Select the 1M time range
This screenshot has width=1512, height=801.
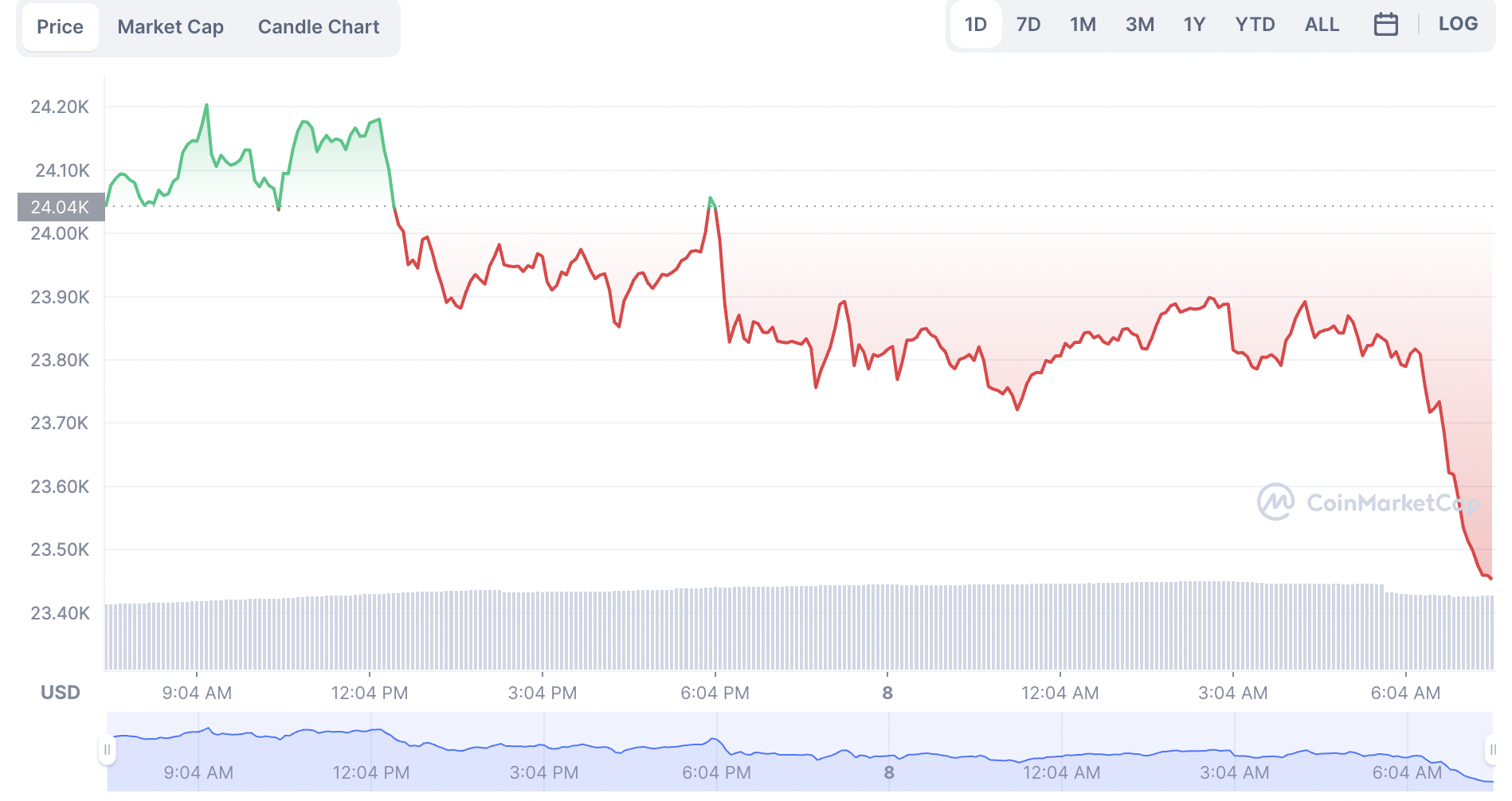pos(1083,25)
